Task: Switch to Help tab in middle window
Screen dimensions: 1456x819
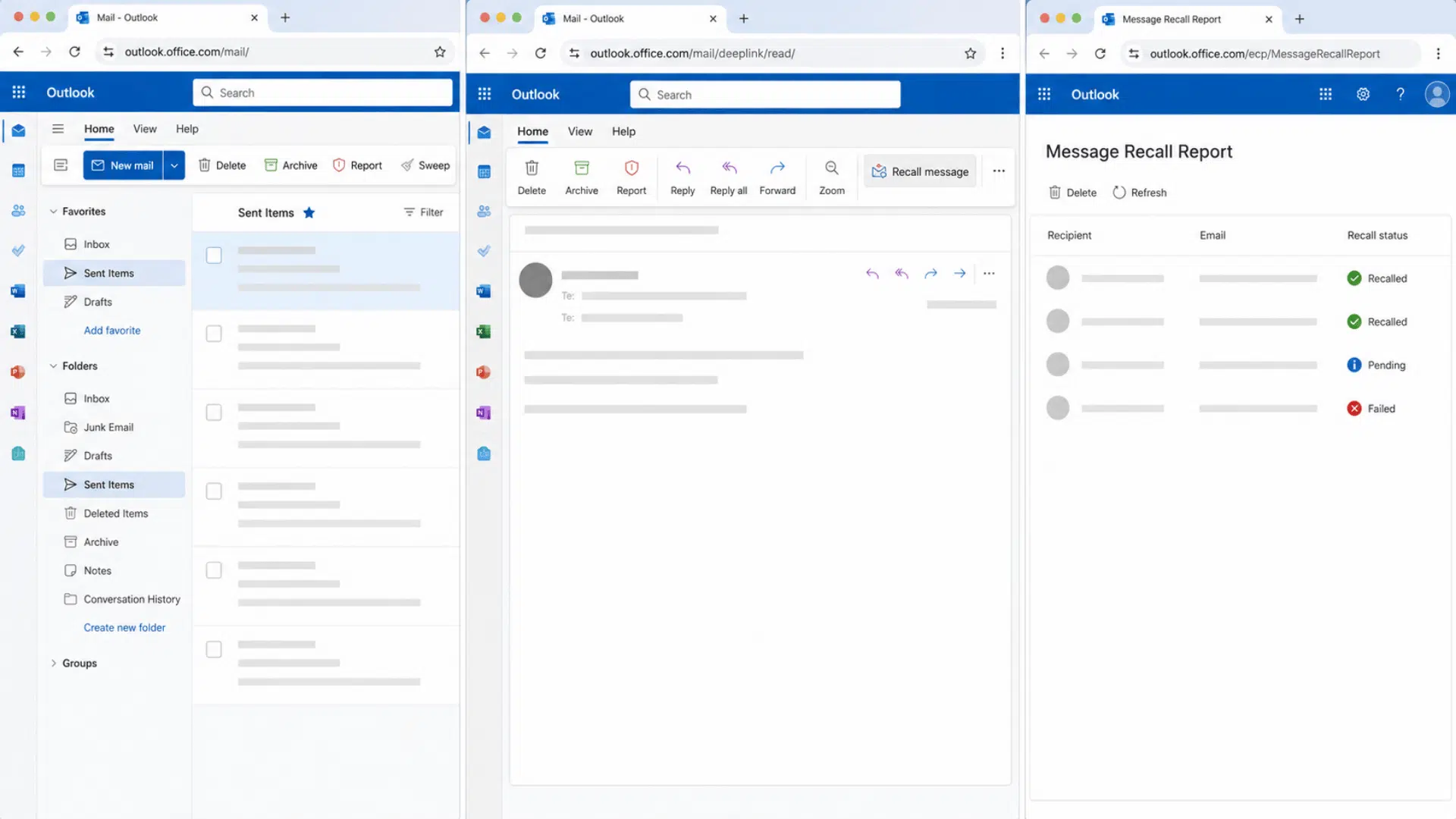Action: (x=623, y=131)
